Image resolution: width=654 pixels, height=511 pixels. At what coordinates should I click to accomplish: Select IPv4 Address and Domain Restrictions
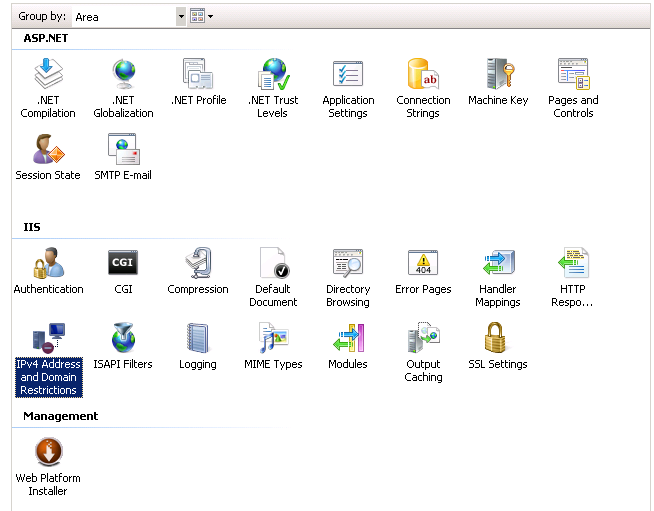coord(49,359)
